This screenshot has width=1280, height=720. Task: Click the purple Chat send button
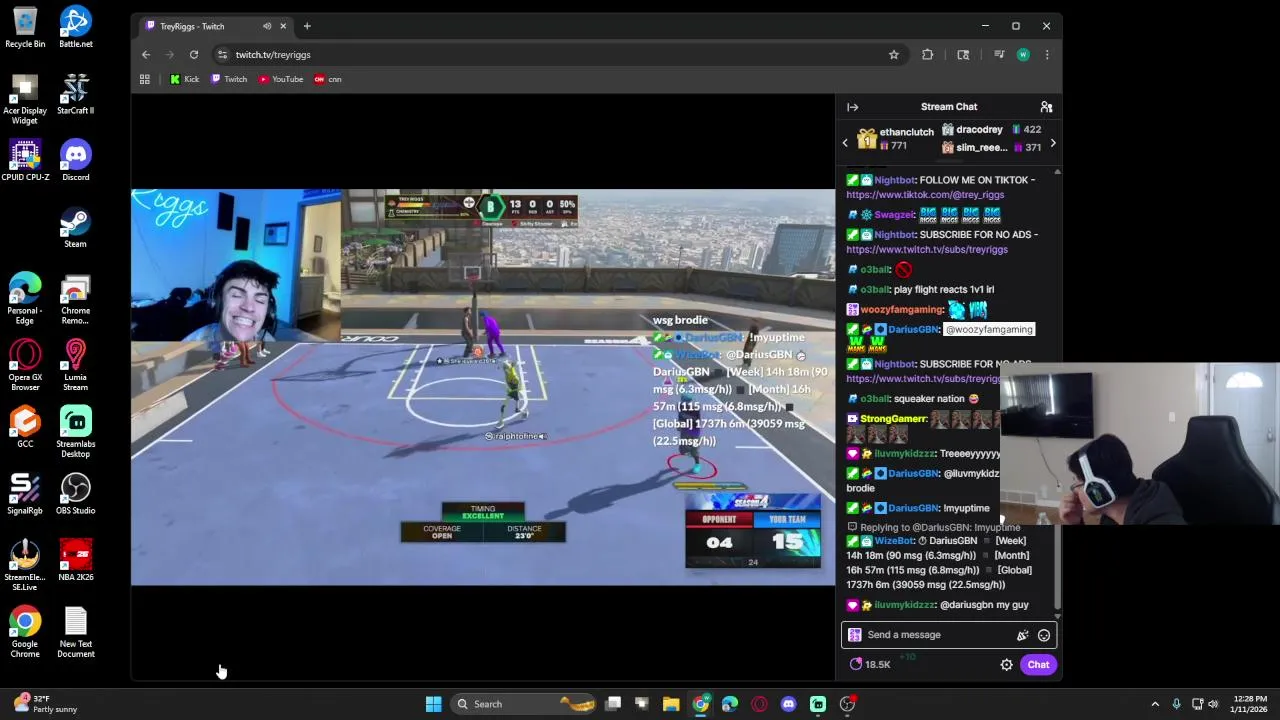tap(1038, 665)
